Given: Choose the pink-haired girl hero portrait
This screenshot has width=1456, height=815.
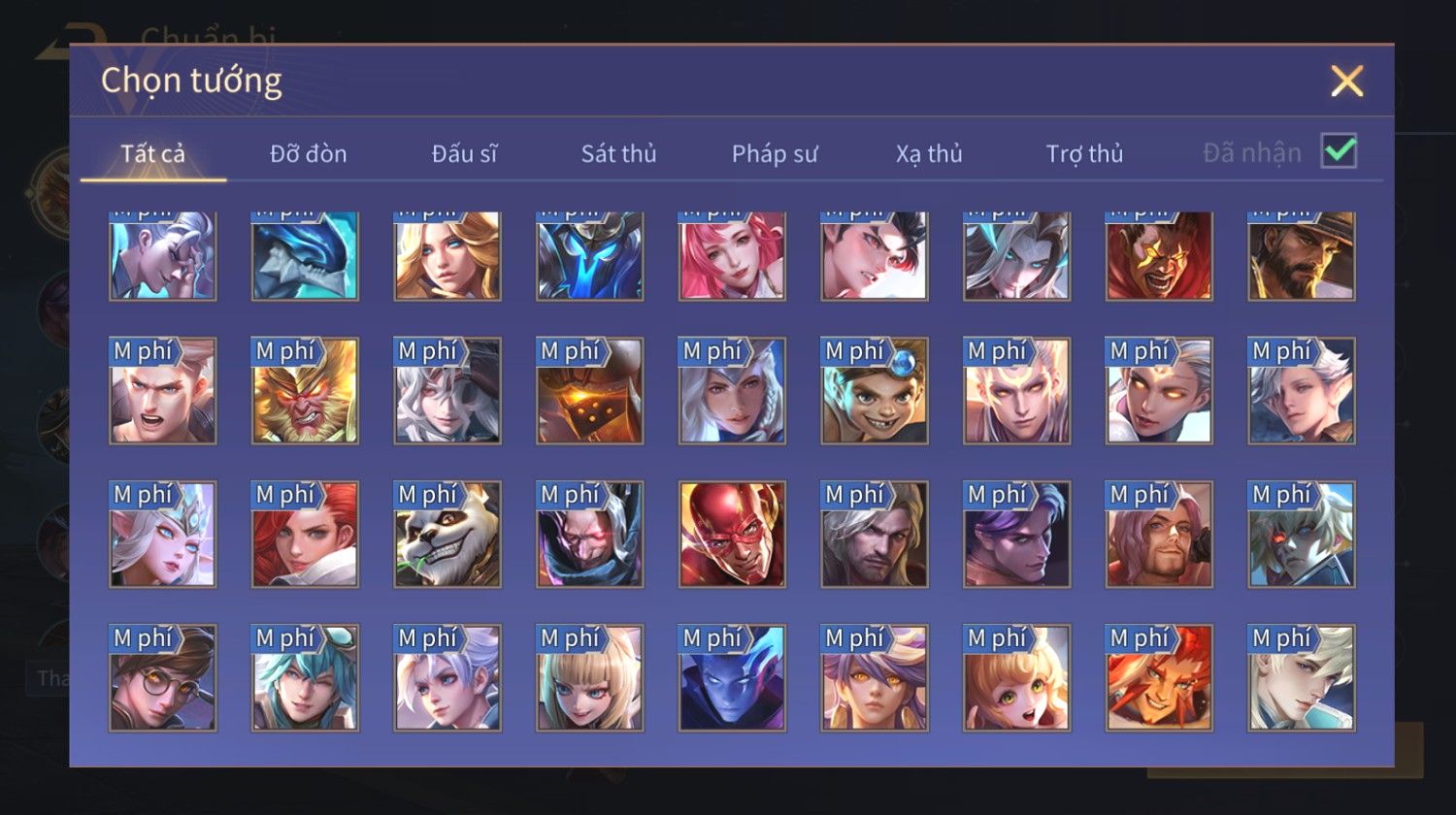Looking at the screenshot, I should pyautogui.click(x=732, y=256).
